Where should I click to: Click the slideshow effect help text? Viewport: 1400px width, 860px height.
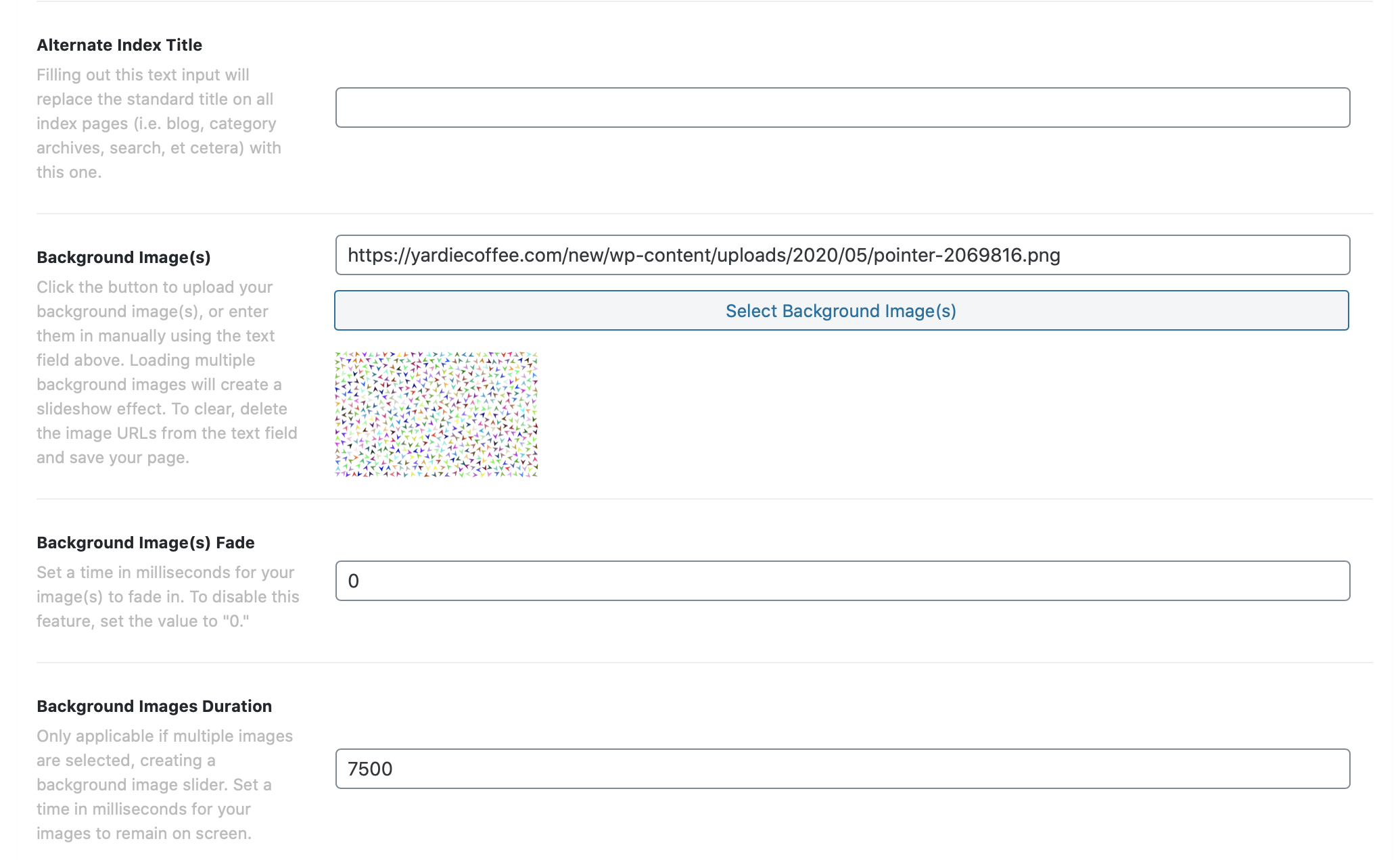point(167,373)
